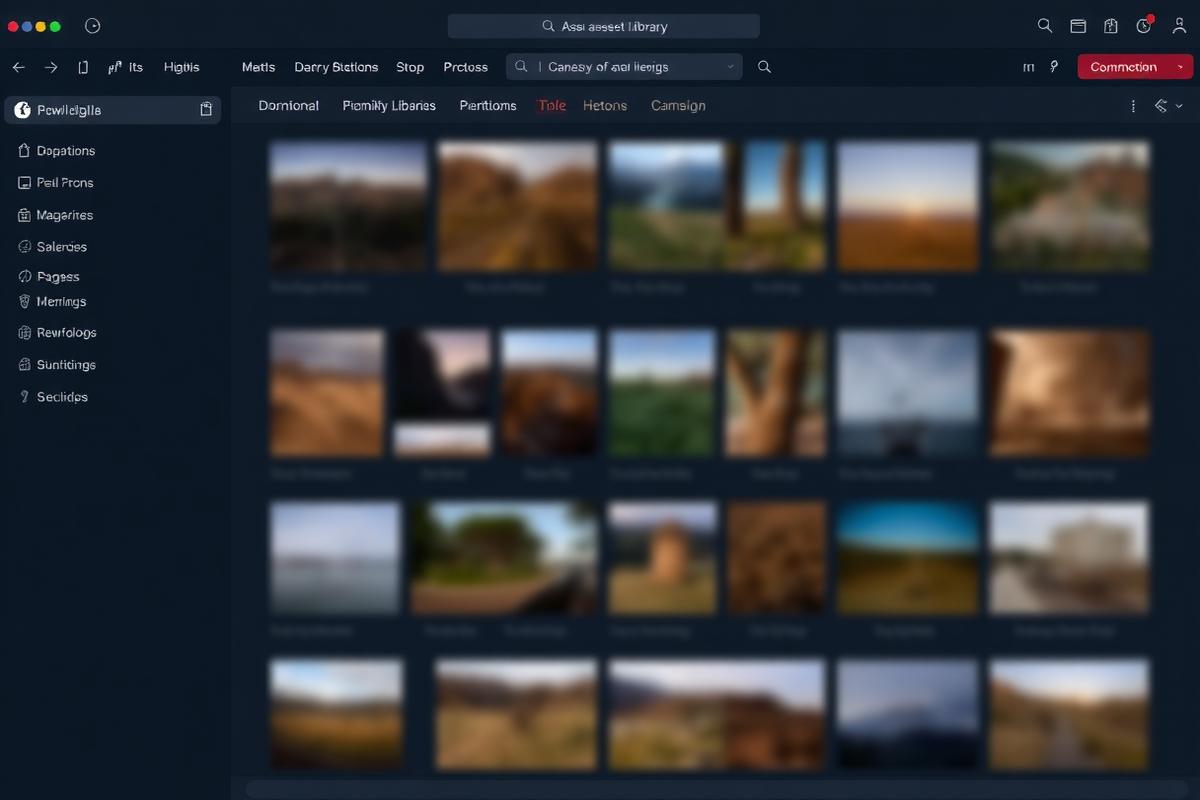1200x800 pixels.
Task: Open the blue sky field thumbnail in third row
Action: point(908,557)
